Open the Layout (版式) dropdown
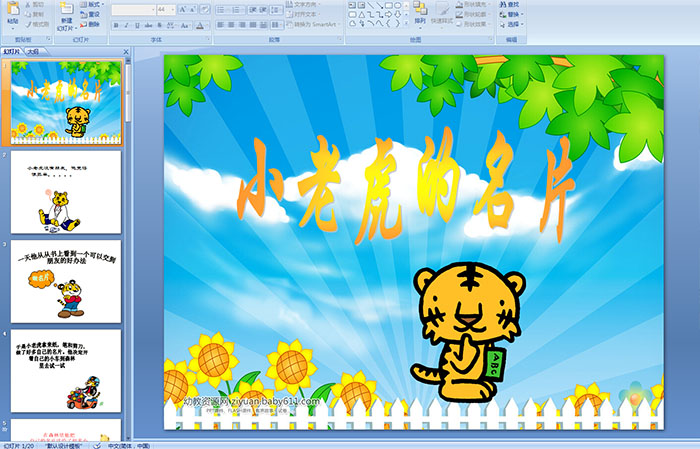The image size is (700, 449). (x=92, y=4)
